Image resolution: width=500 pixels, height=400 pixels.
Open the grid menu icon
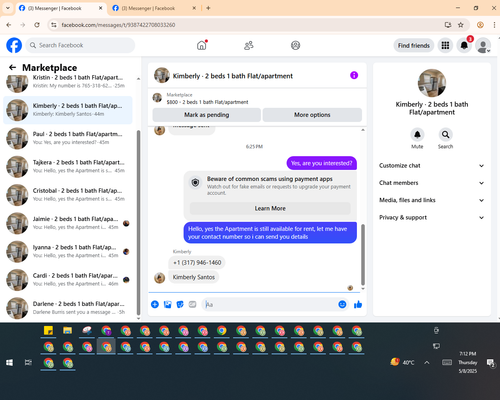point(445,45)
